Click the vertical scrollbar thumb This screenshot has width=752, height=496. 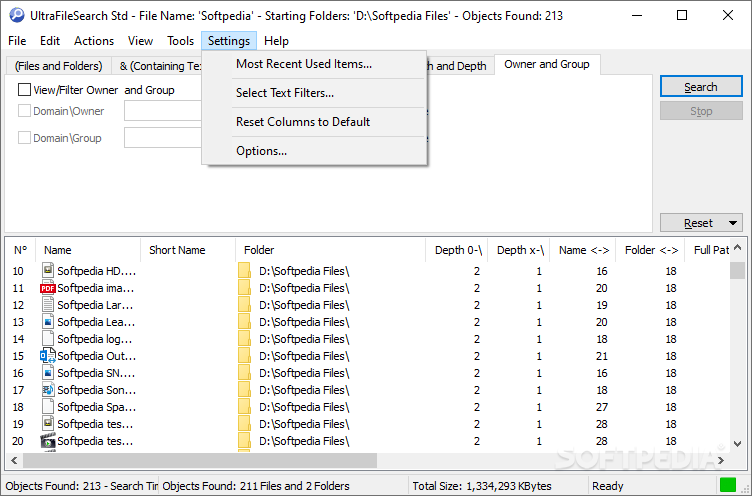click(738, 270)
